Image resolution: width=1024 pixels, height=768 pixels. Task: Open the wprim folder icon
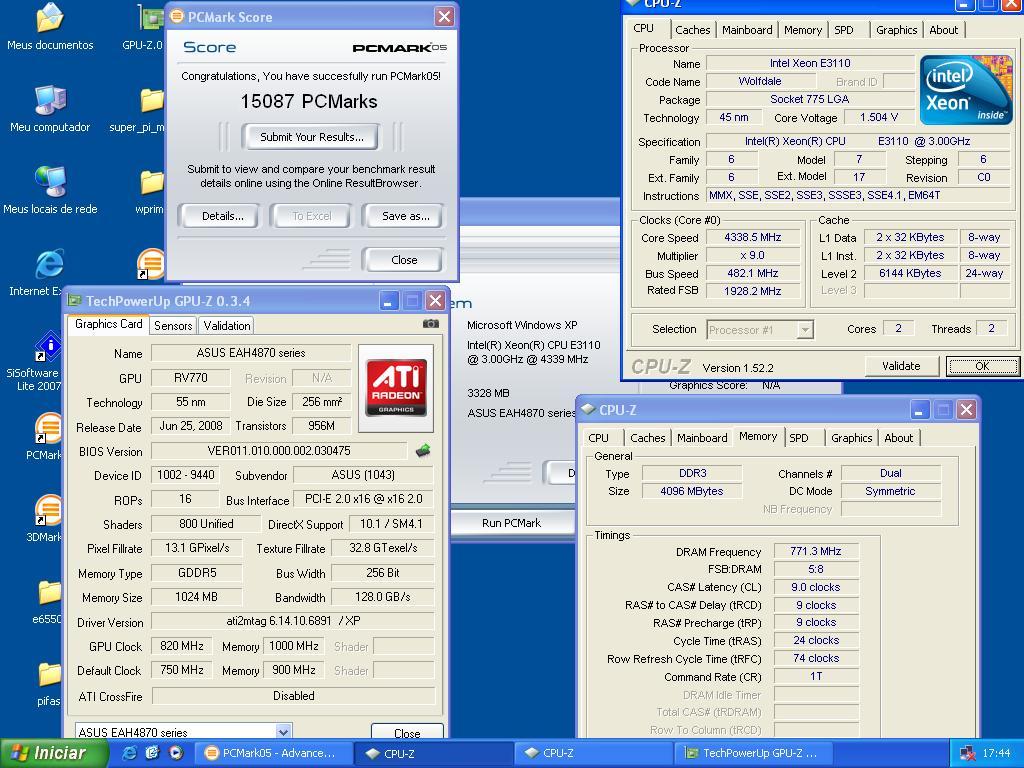pyautogui.click(x=152, y=183)
